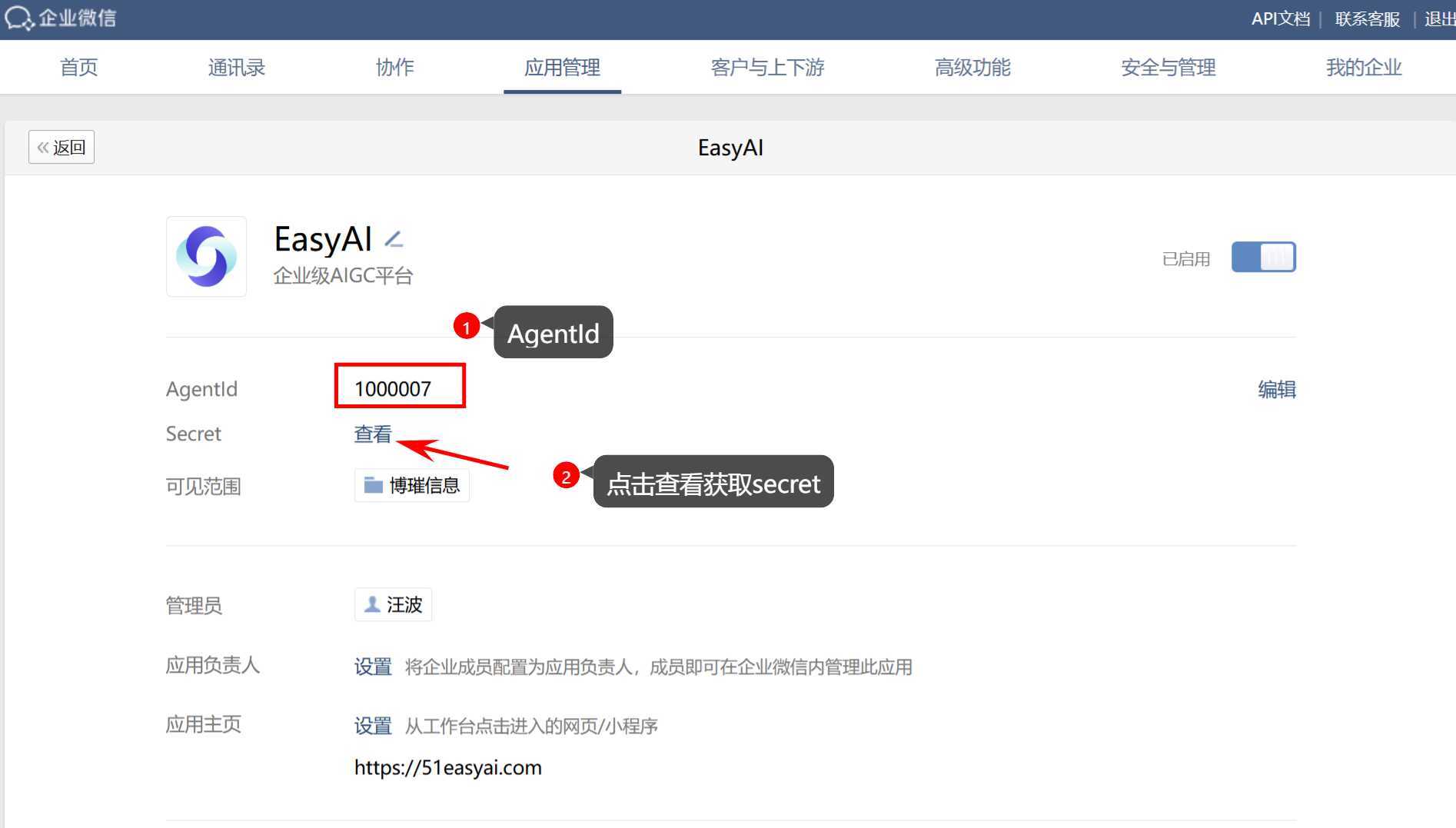Click the pencil icon beside EasyAI name
This screenshot has width=1456, height=828.
[394, 239]
